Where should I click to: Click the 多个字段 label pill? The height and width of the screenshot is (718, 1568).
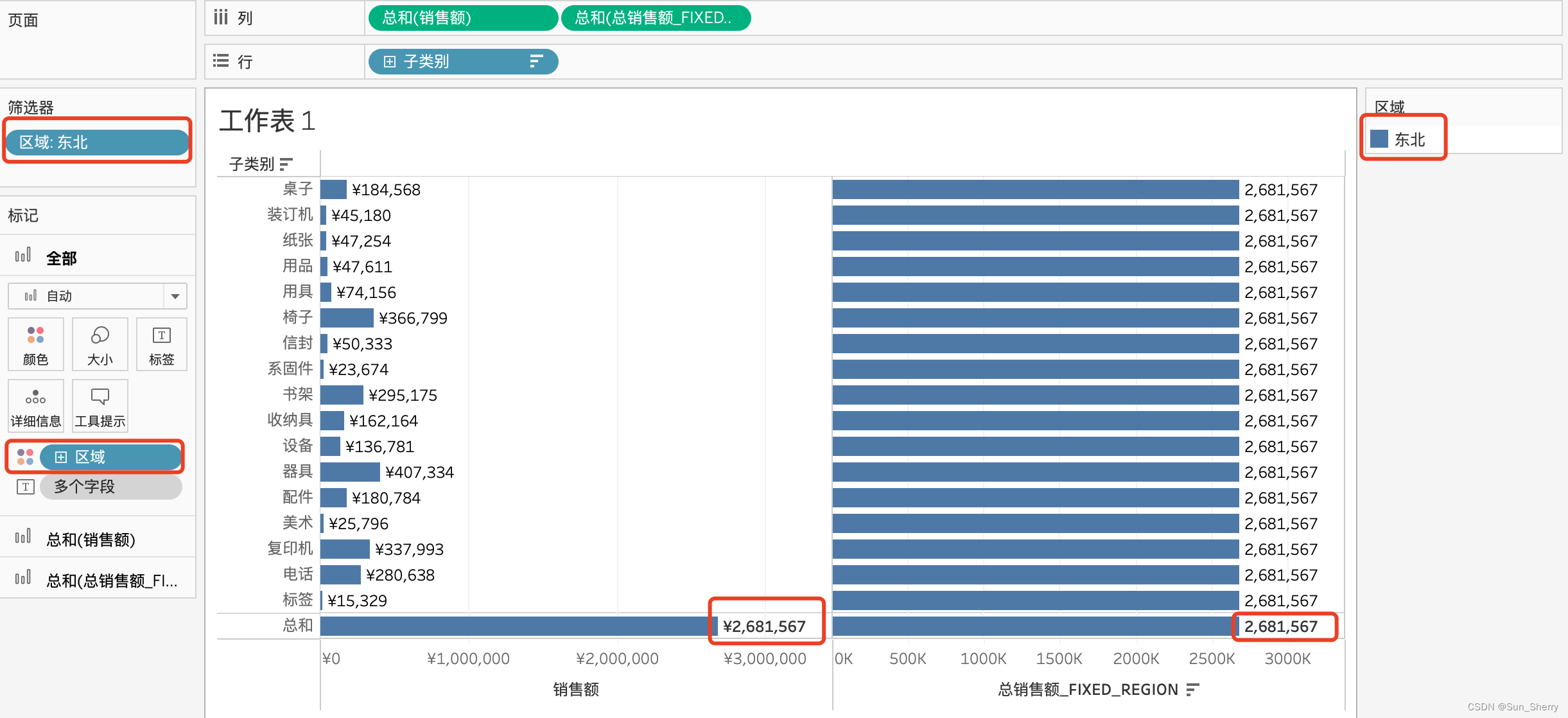[x=110, y=487]
